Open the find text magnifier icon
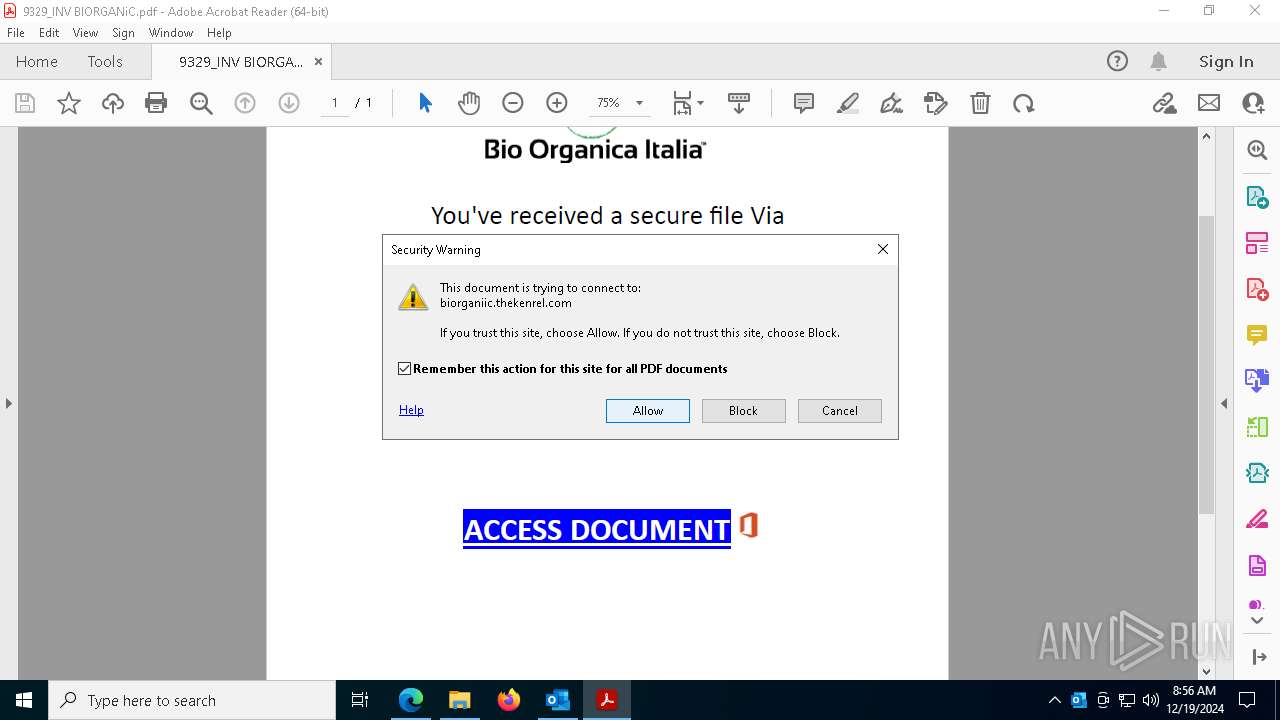Image resolution: width=1280 pixels, height=720 pixels. pyautogui.click(x=201, y=103)
